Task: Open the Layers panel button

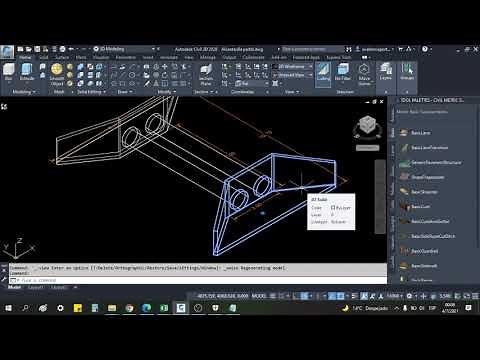Action: (386, 72)
